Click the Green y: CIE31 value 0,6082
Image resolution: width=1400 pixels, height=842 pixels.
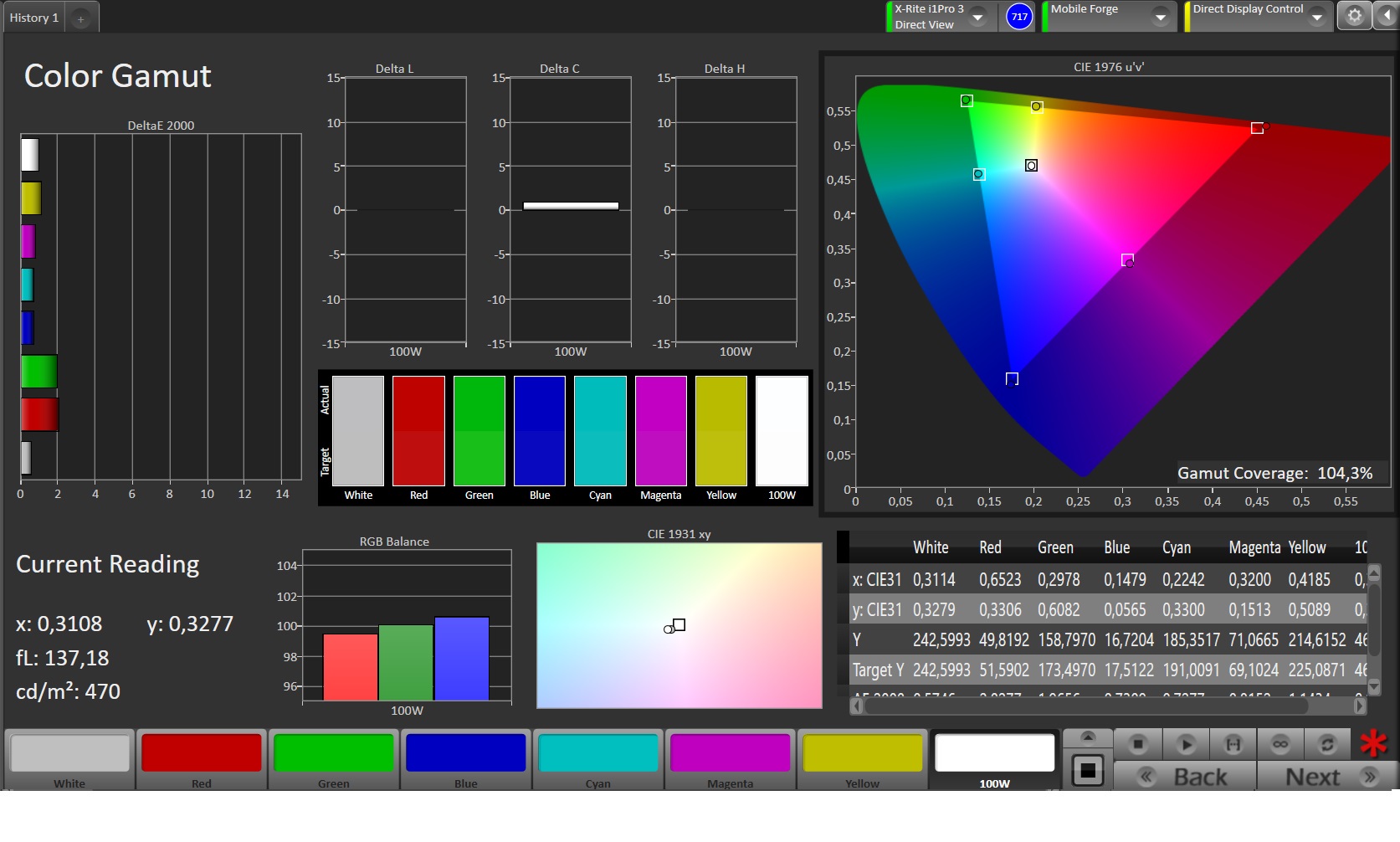point(1059,609)
